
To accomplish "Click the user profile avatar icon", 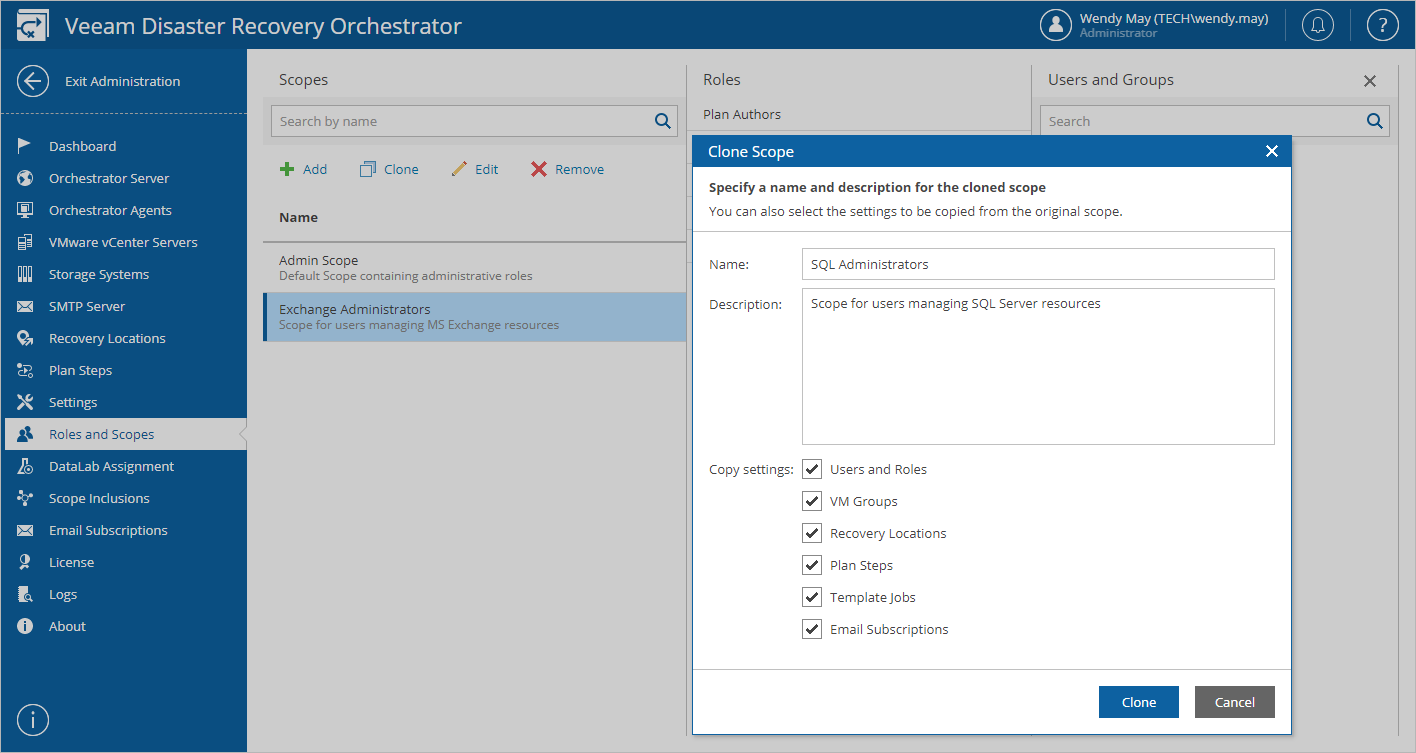I will (x=1056, y=25).
